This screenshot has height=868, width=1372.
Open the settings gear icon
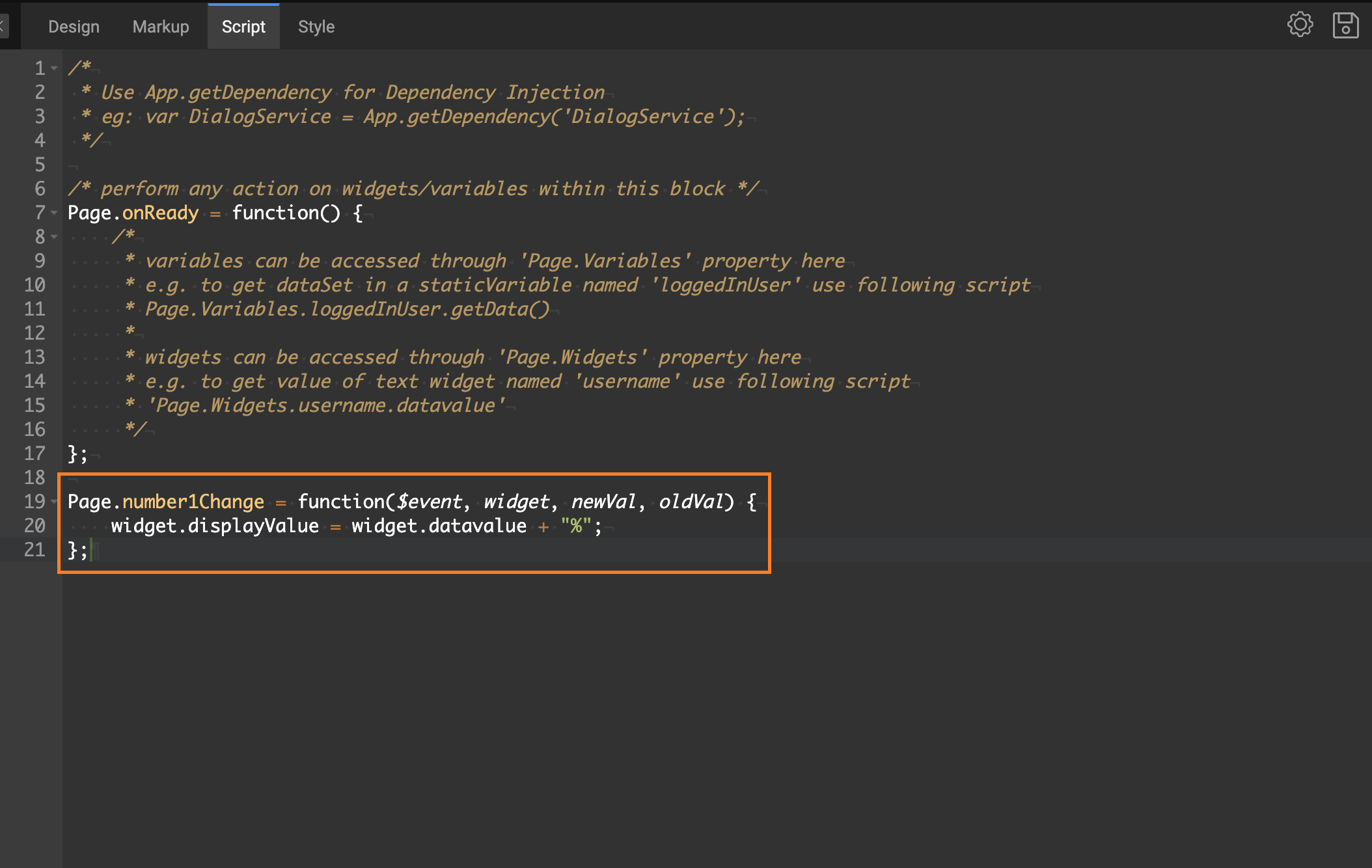click(x=1300, y=25)
